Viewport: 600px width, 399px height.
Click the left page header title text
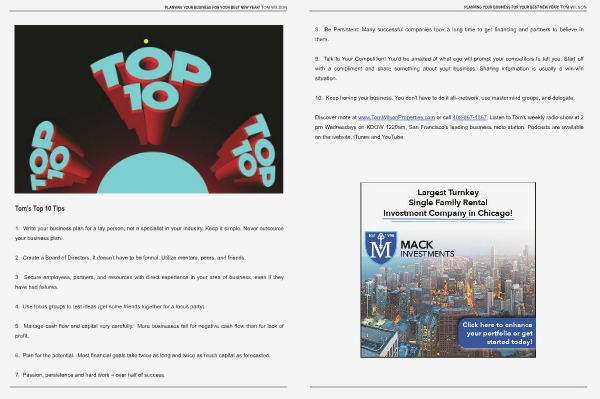point(226,7)
